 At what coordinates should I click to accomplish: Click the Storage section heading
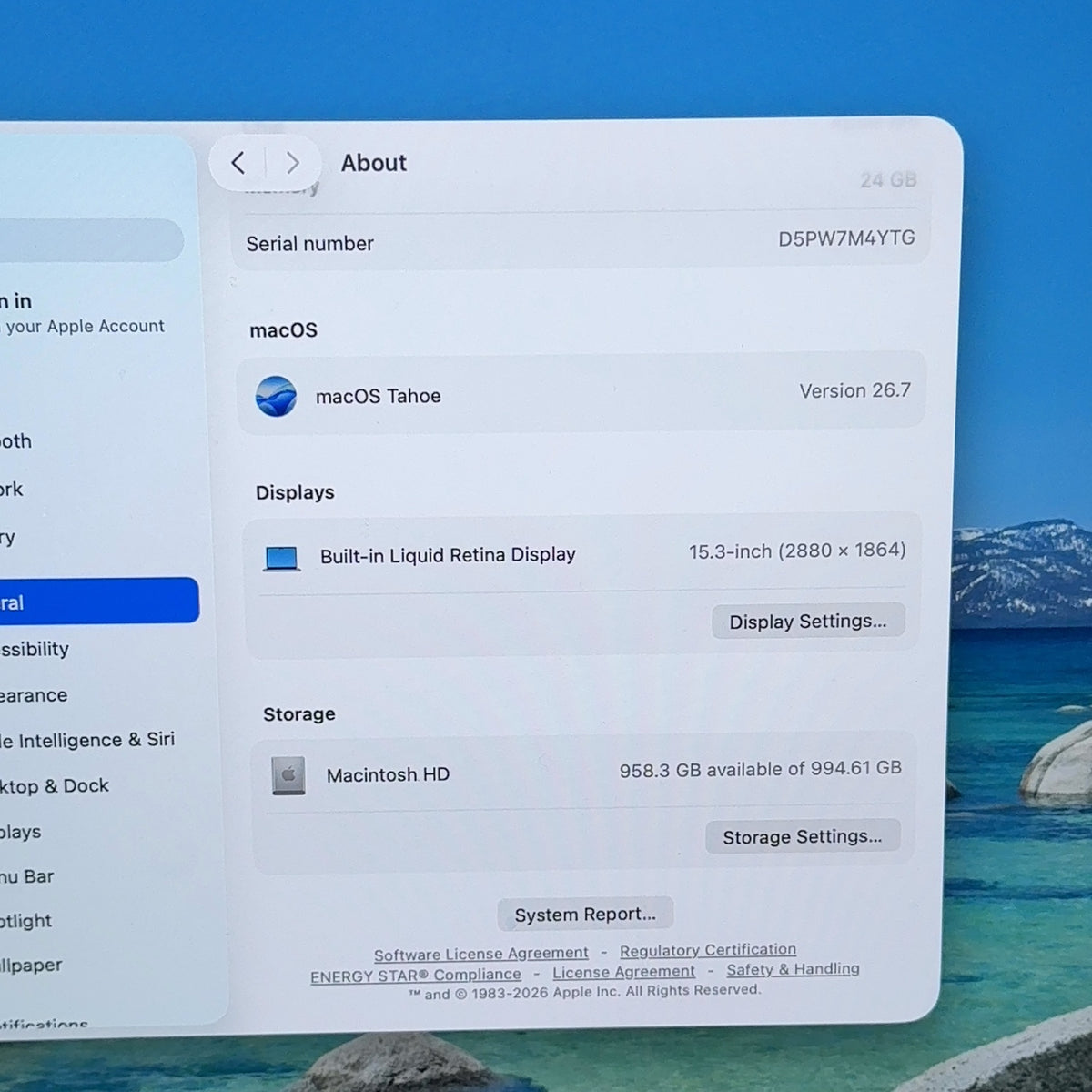point(298,714)
